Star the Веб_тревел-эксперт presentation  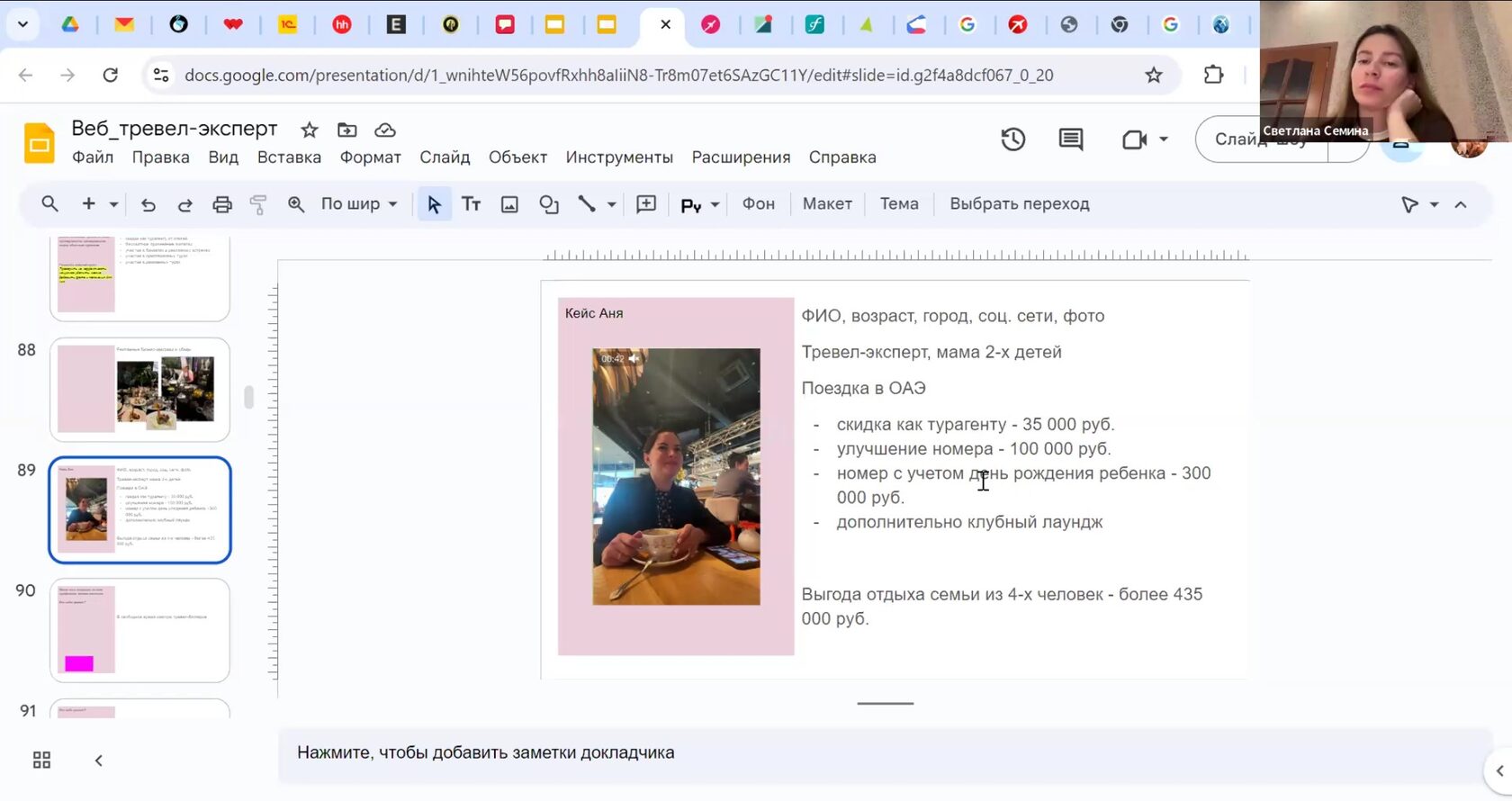pos(310,130)
